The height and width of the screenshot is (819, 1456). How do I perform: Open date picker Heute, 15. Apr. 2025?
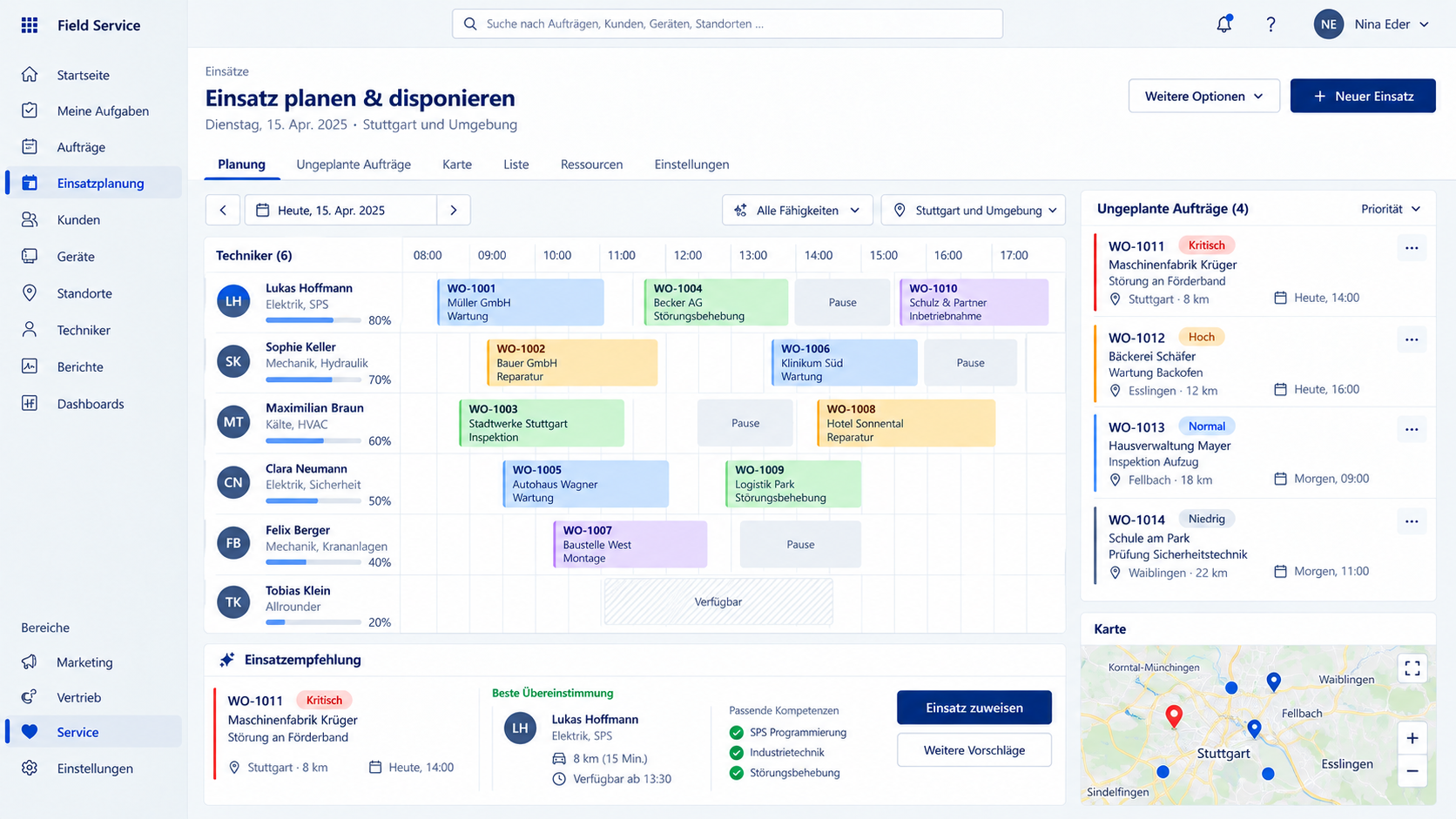click(340, 210)
